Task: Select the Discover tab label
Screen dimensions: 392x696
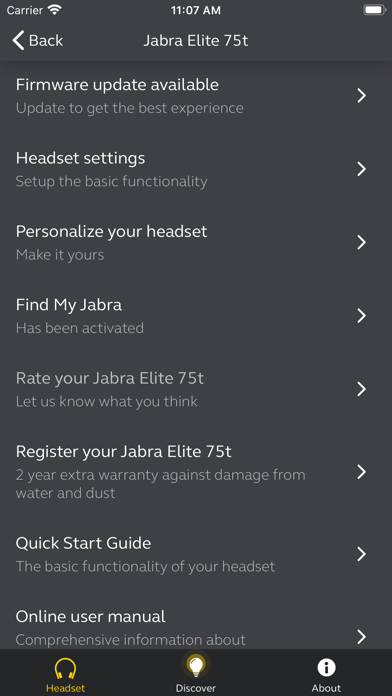Action: [196, 688]
